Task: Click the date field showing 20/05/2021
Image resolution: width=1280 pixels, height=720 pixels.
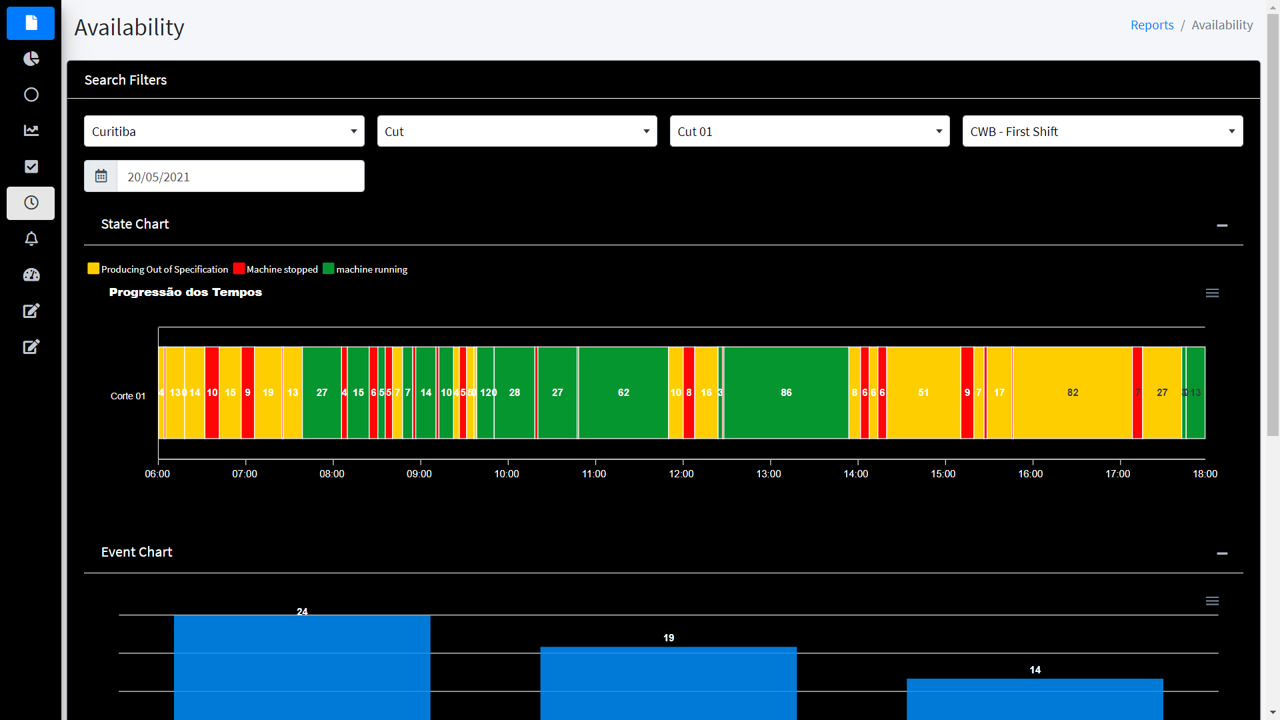Action: 240,176
